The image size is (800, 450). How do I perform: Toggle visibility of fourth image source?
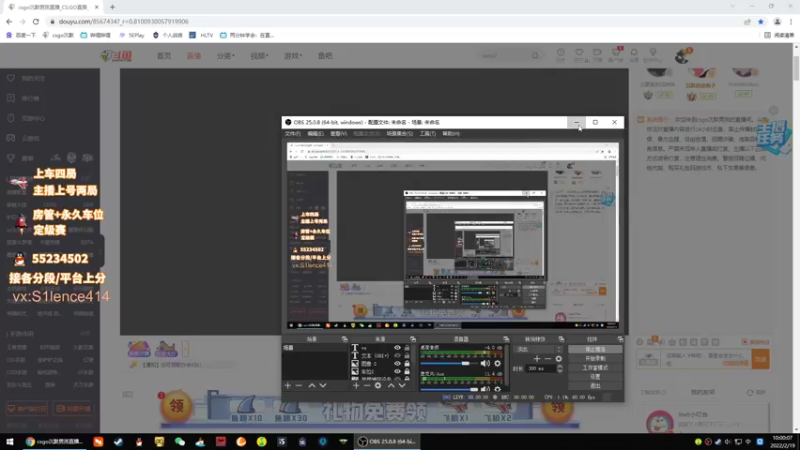click(x=397, y=372)
